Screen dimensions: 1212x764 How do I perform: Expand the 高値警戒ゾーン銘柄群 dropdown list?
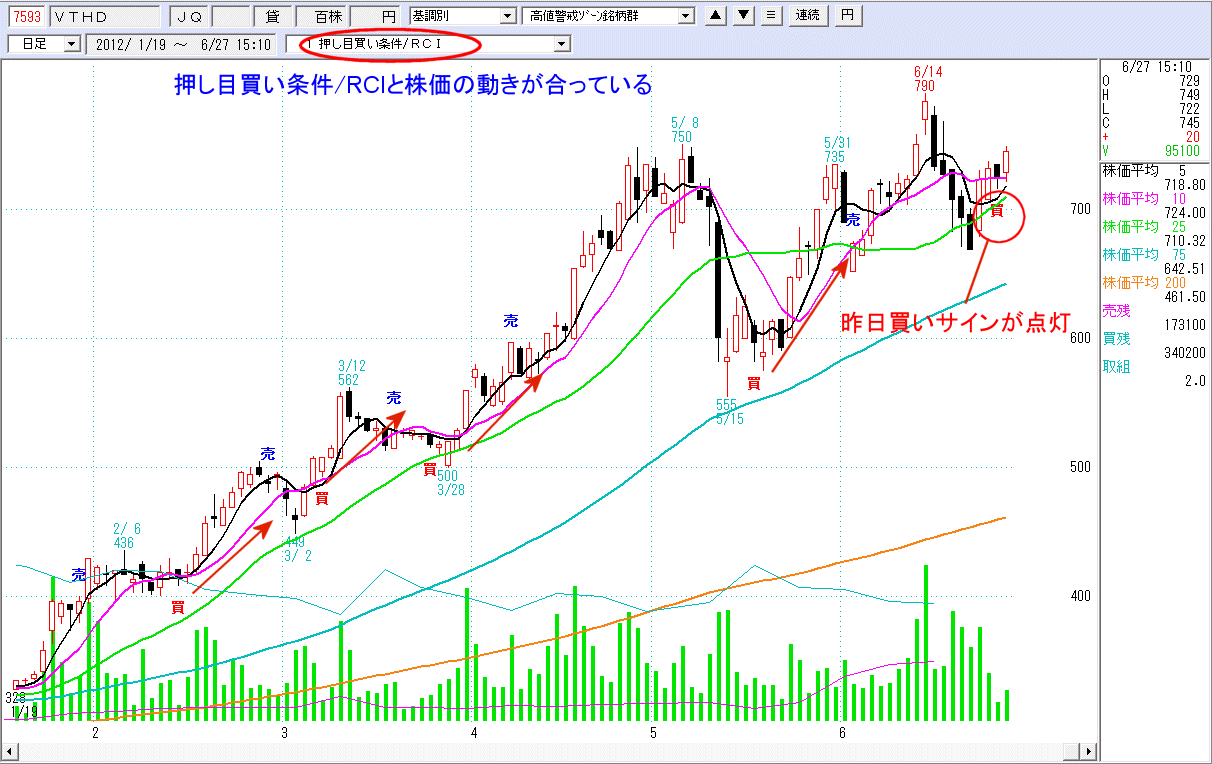point(685,16)
